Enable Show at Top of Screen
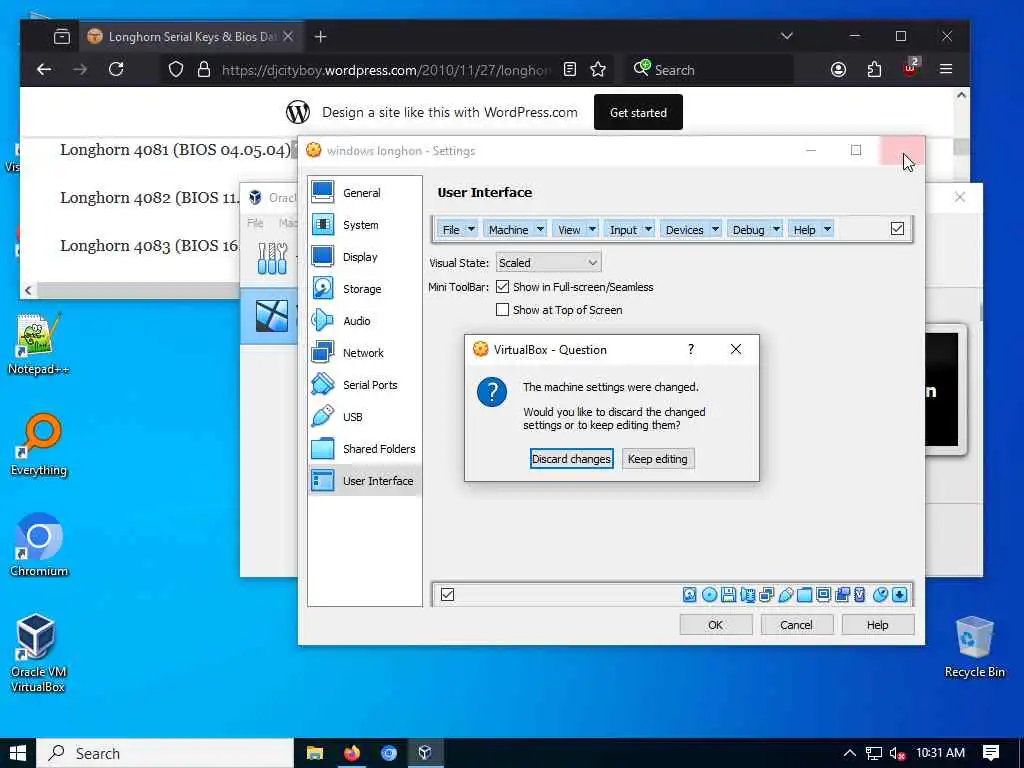Screen dimensions: 1024x768 (502, 310)
